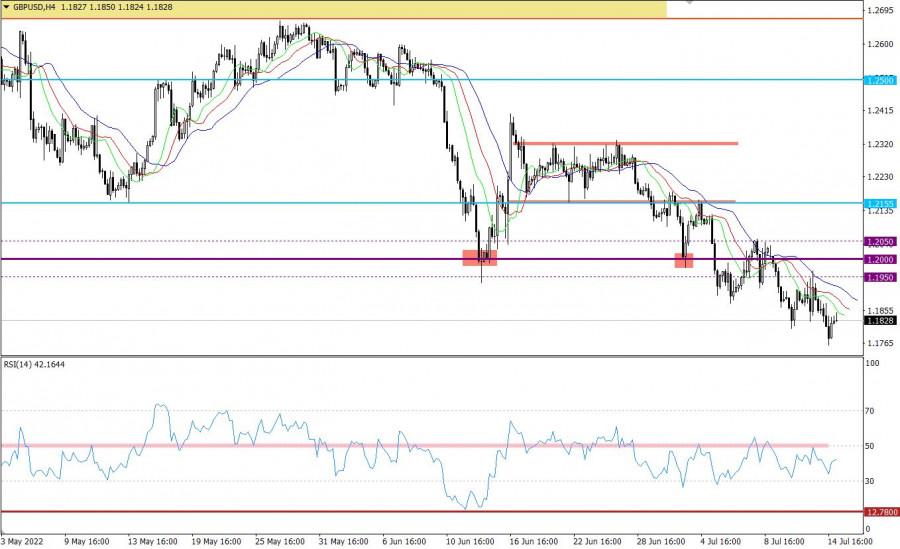Click the triangle arrow before GBPUSD,H4
Image resolution: width=900 pixels, height=549 pixels.
[6, 7]
